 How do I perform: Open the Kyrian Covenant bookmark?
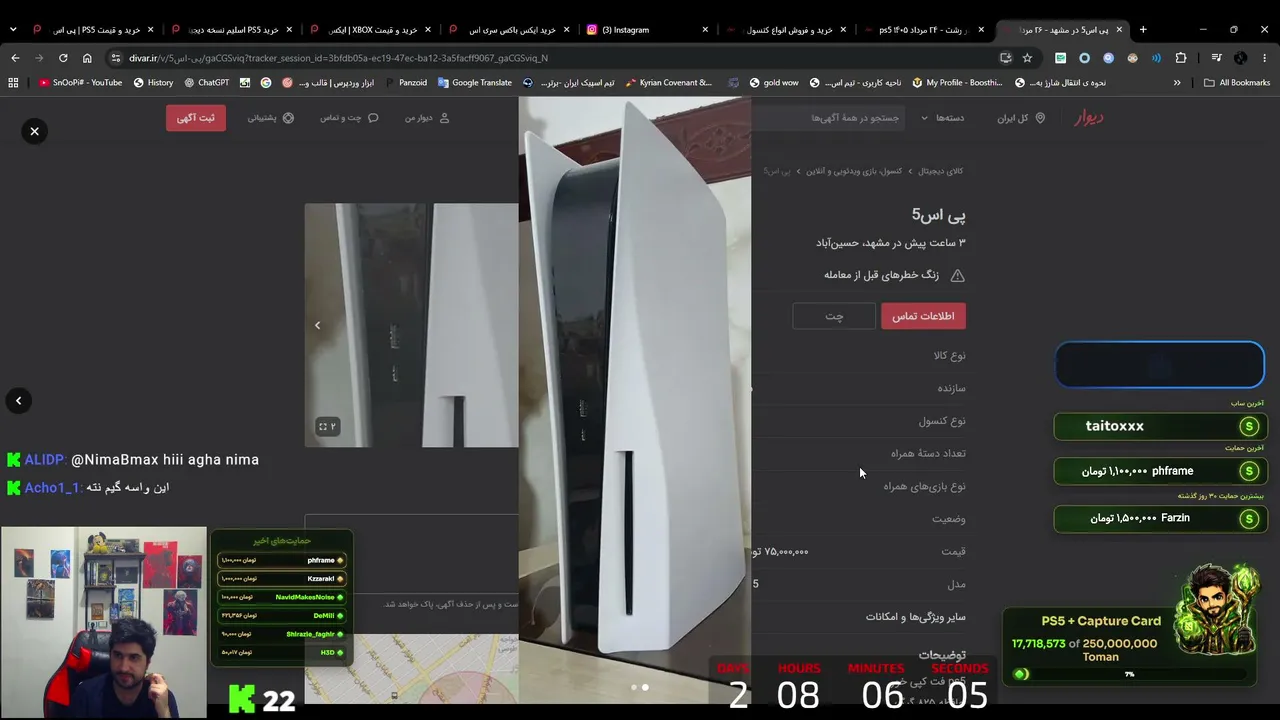[x=669, y=83]
